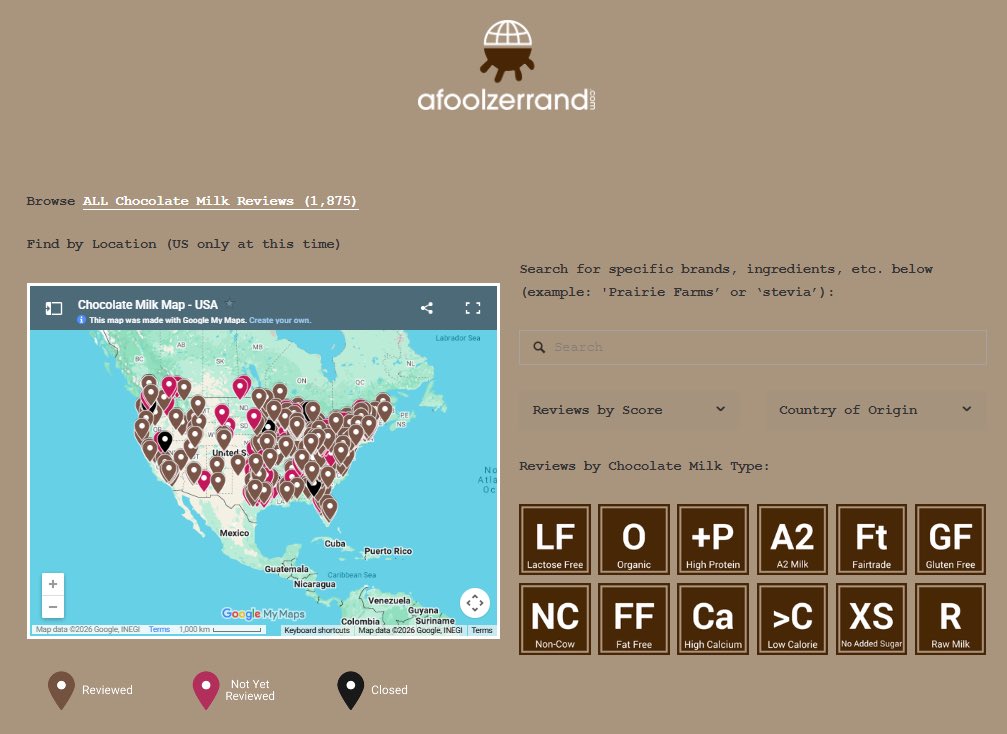Click the black closed pin in California
Screen dimensions: 1007x734
coord(165,441)
